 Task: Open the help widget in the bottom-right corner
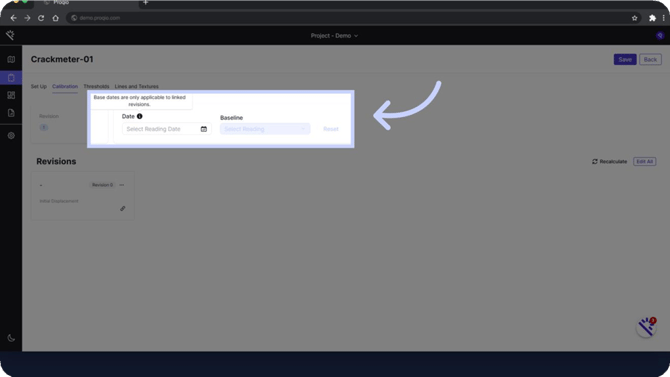646,327
